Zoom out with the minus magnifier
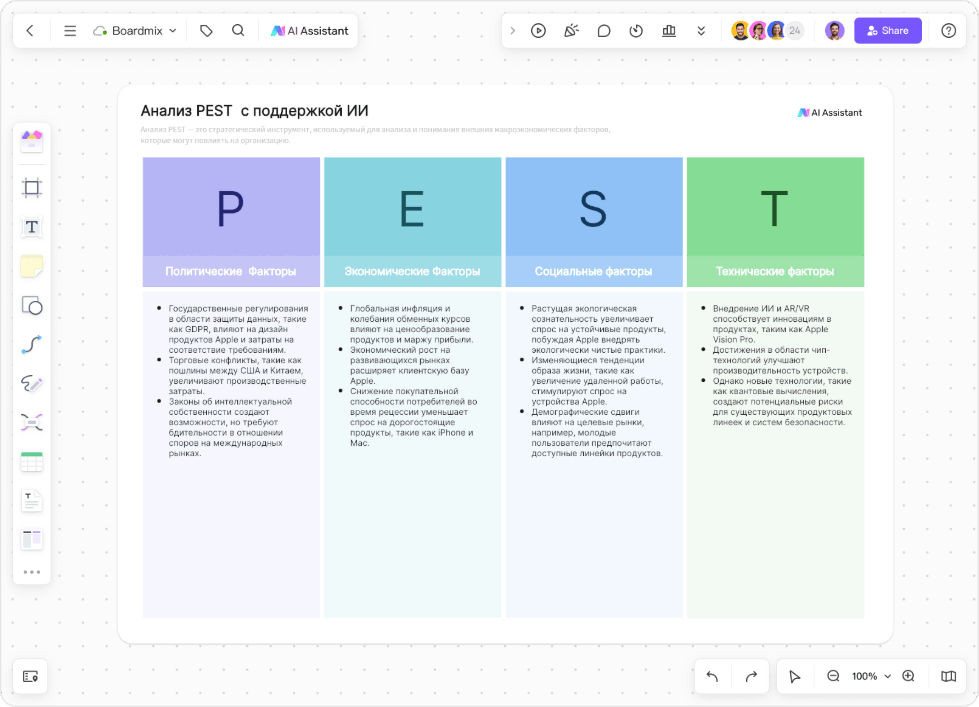 click(x=833, y=676)
